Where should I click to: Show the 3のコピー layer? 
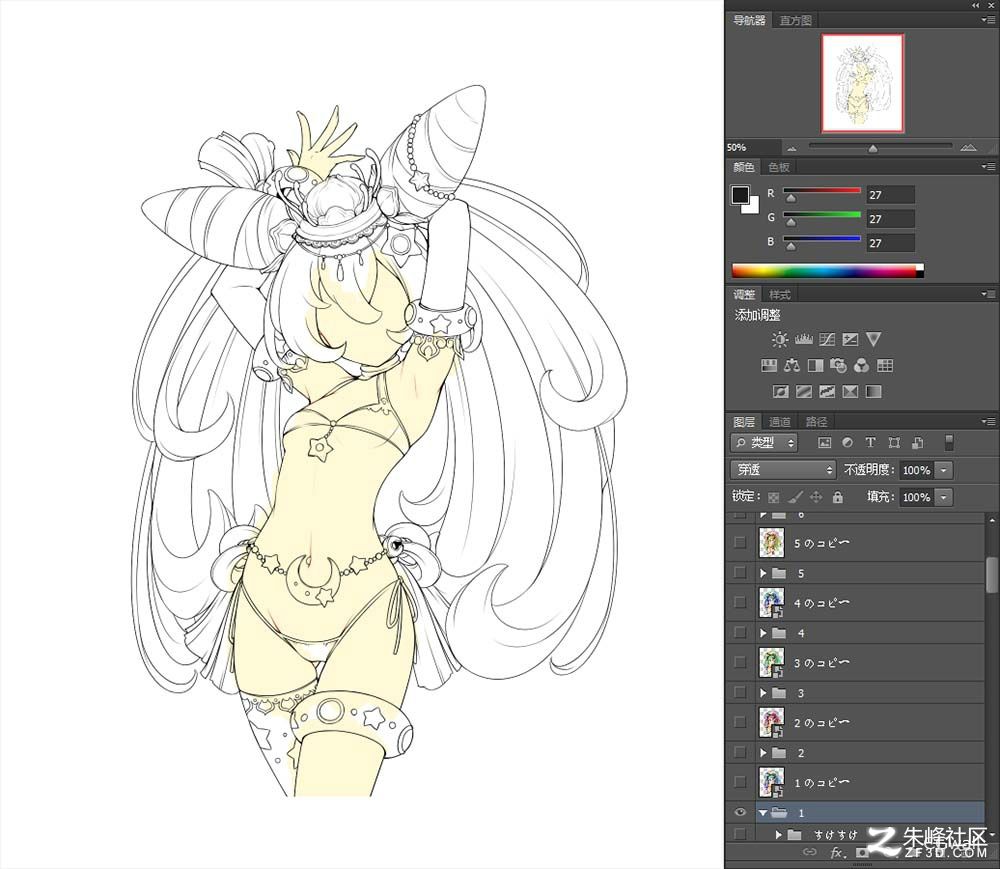pyautogui.click(x=740, y=662)
